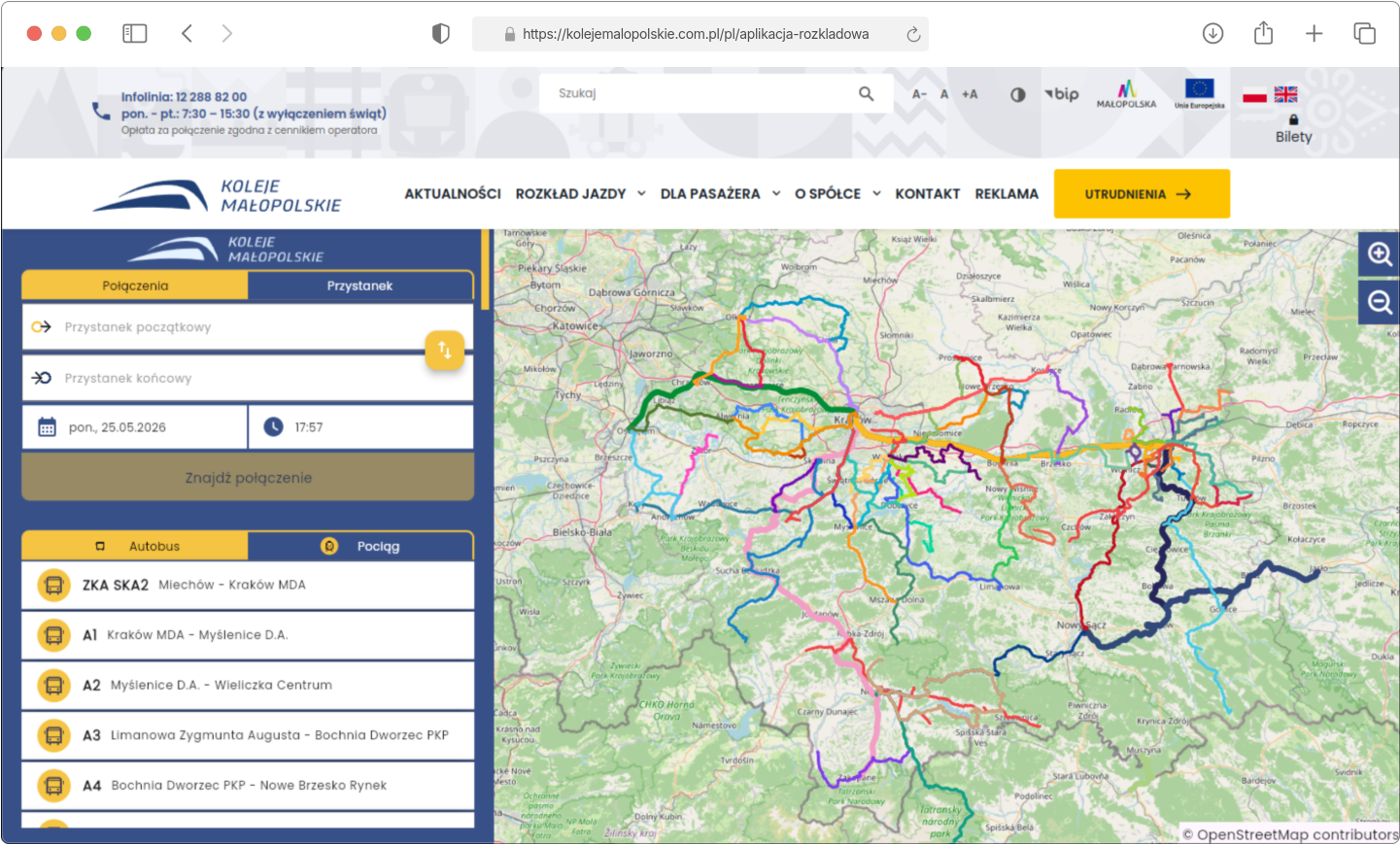Show Pociąg lines tab
Image resolution: width=1400 pixels, height=844 pixels.
360,546
